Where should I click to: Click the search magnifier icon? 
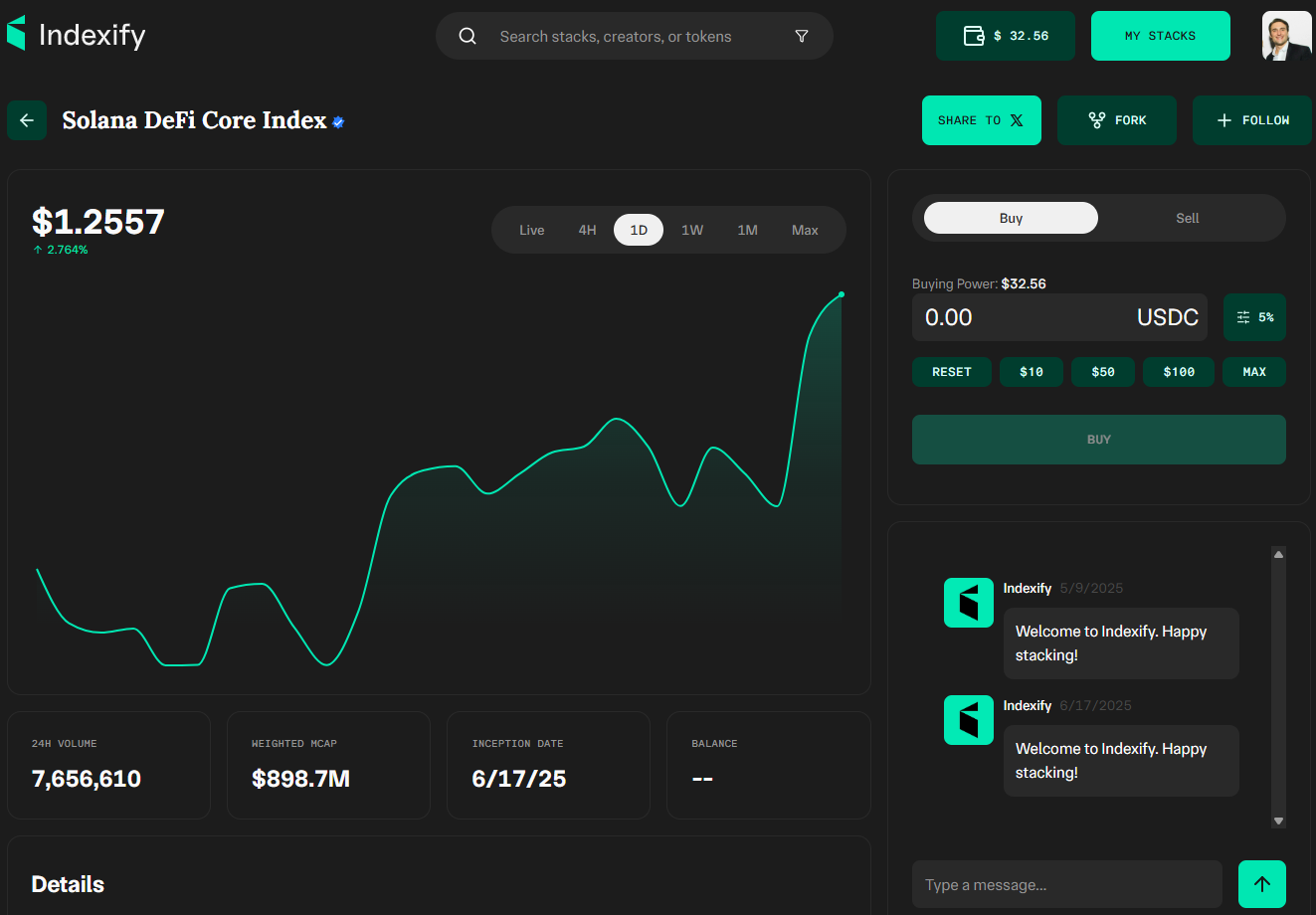click(468, 37)
